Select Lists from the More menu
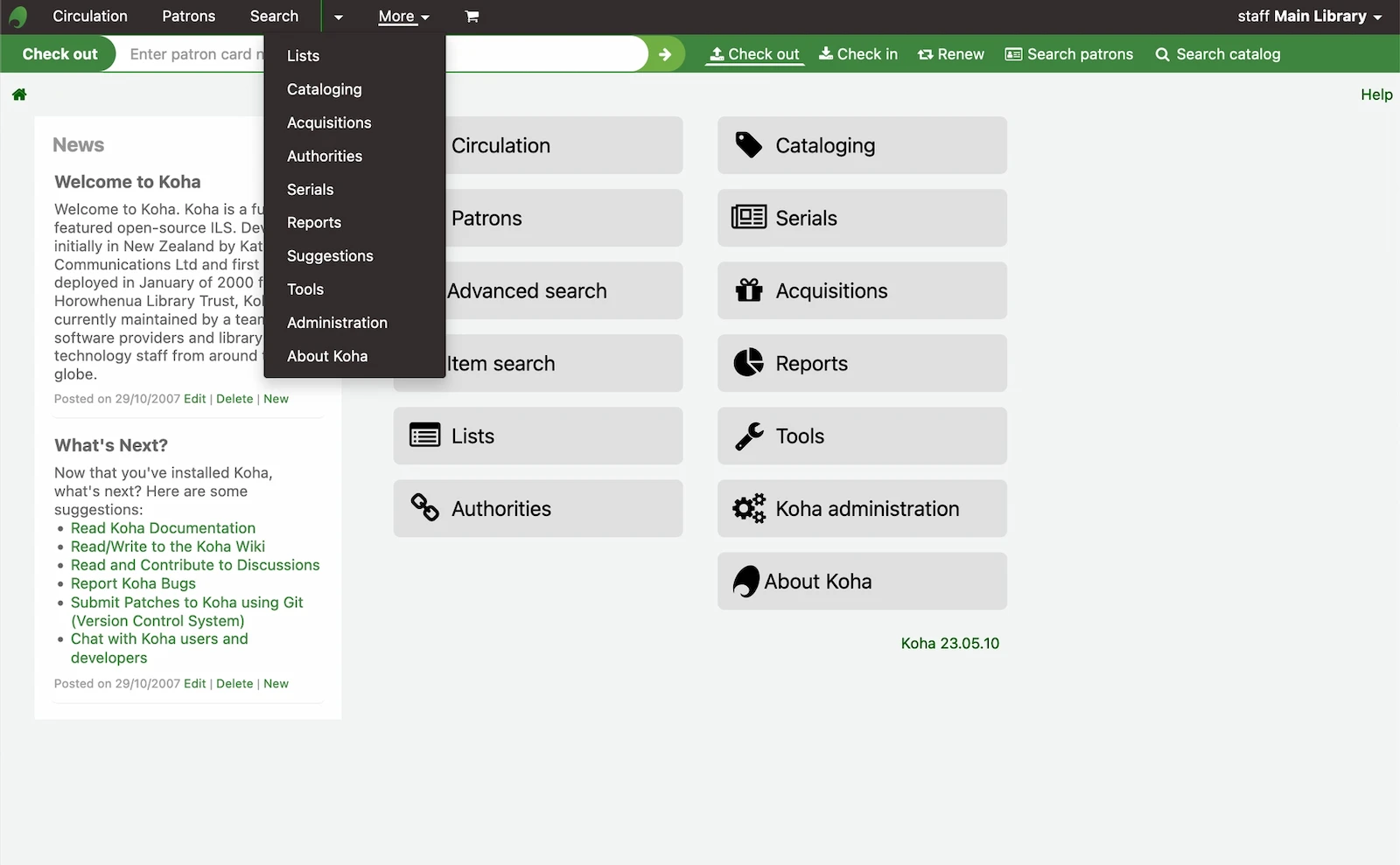 (354, 55)
